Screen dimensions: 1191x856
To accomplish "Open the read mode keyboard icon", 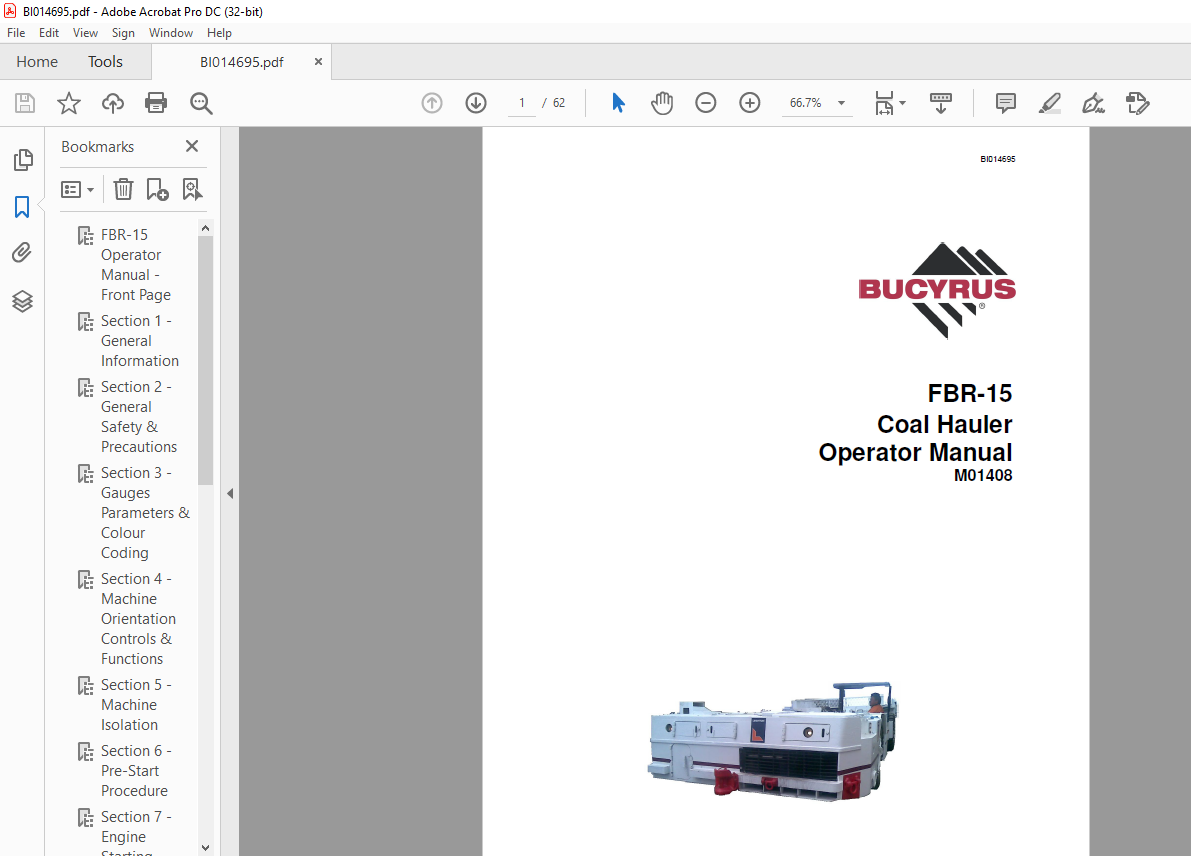I will coord(940,103).
